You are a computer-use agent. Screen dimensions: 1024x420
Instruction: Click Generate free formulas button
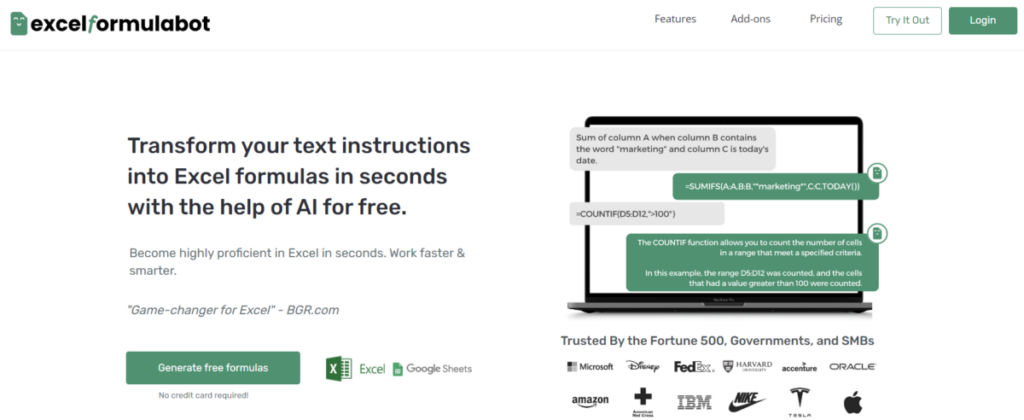click(213, 368)
